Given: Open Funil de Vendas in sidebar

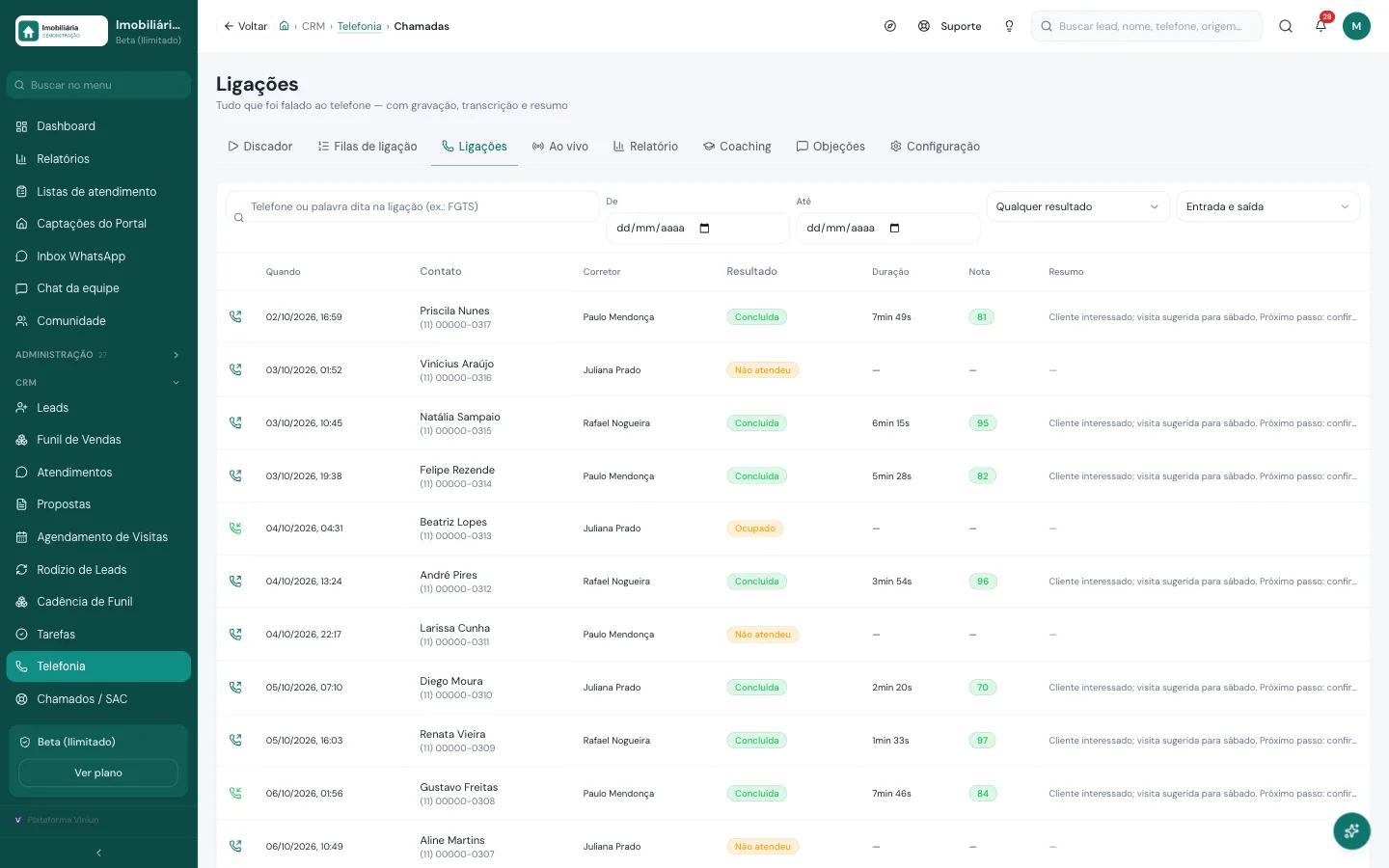Looking at the screenshot, I should pyautogui.click(x=98, y=440).
